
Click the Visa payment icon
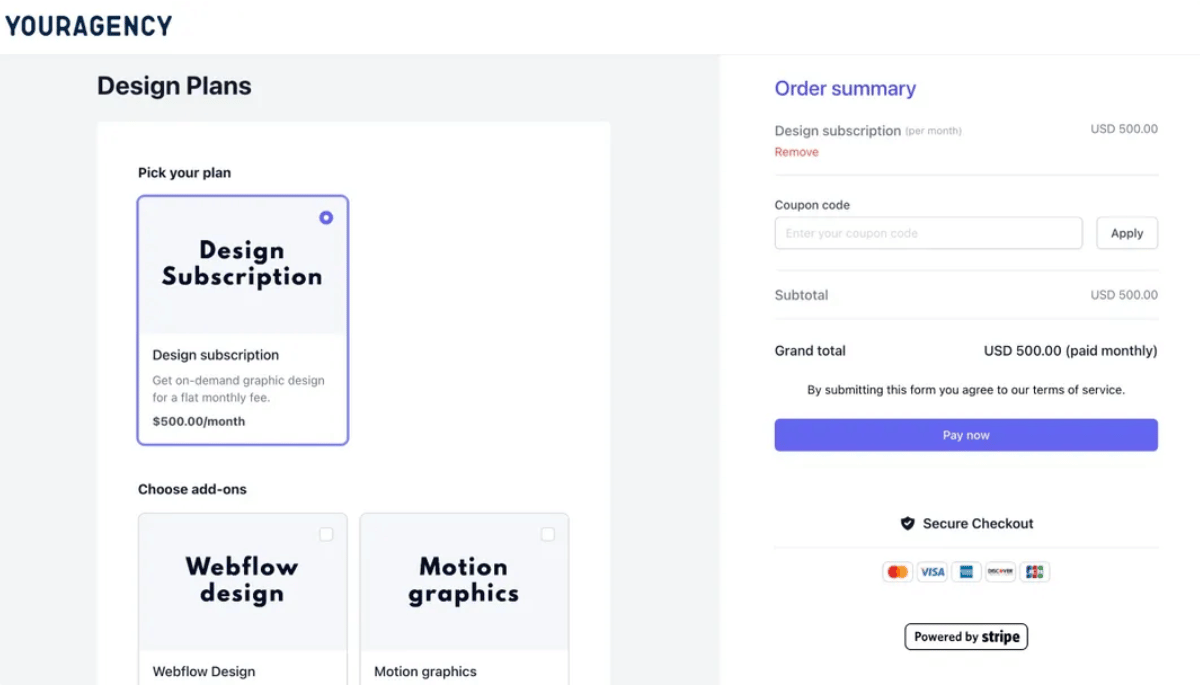pos(932,571)
